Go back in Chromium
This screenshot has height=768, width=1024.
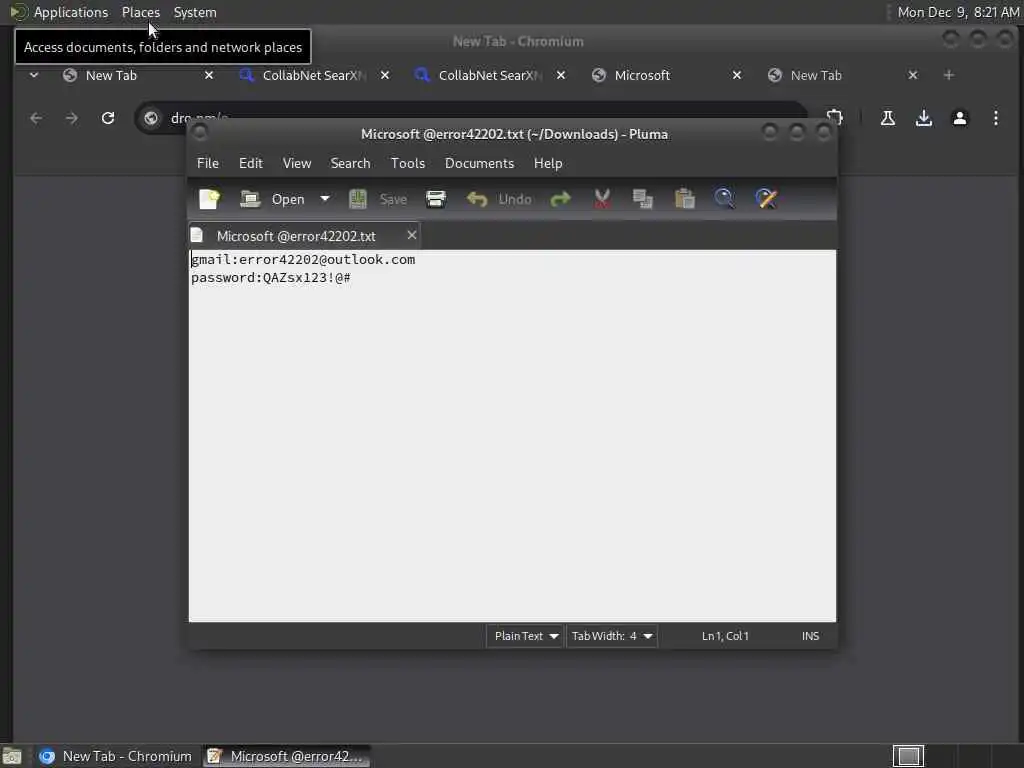pos(36,118)
